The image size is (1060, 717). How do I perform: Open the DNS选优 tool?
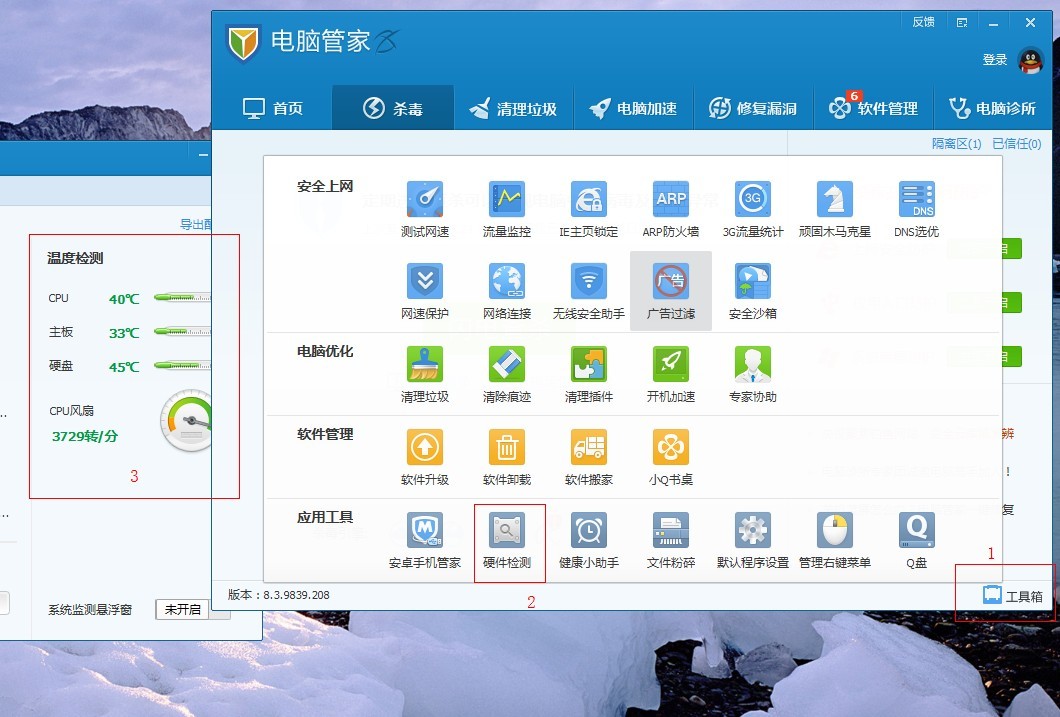coord(917,209)
